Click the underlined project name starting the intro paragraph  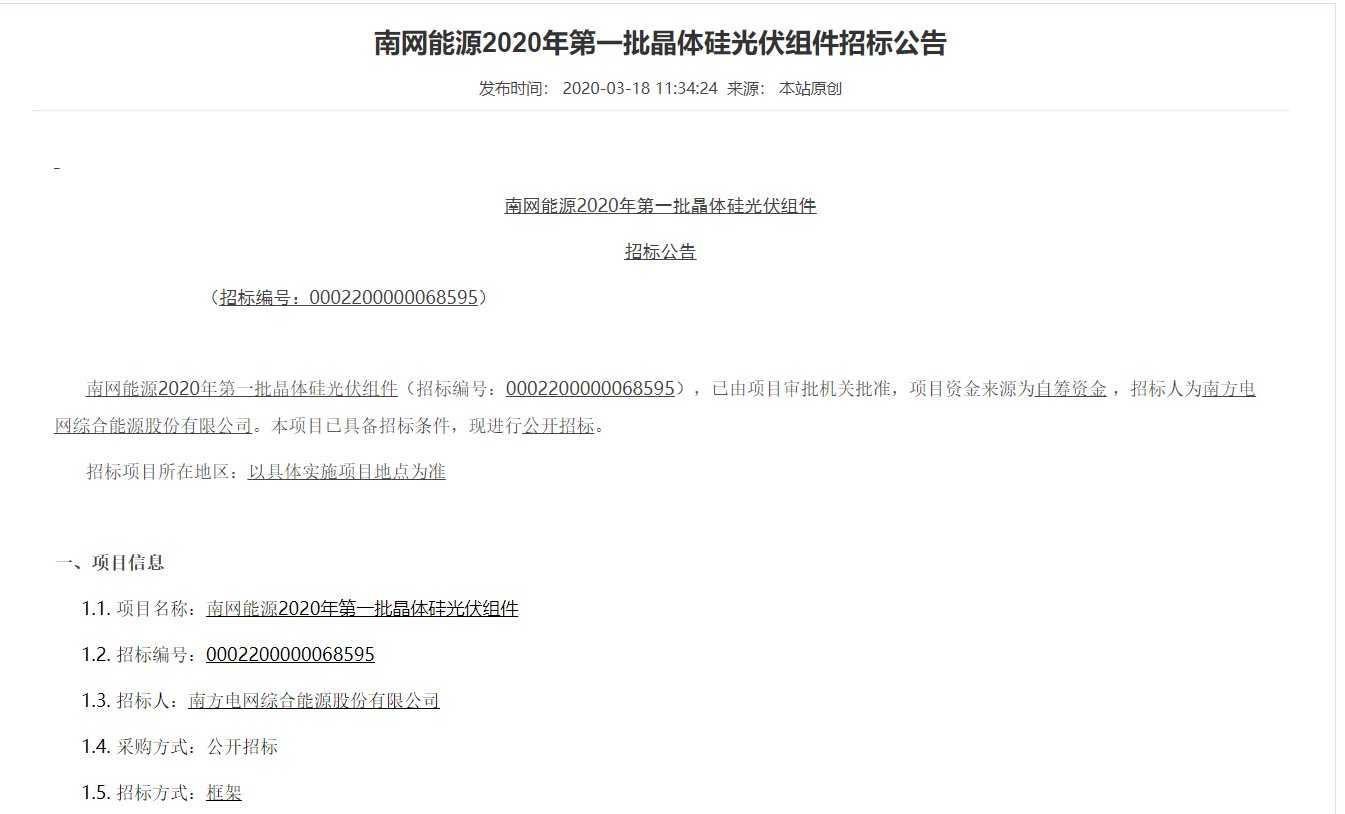click(242, 389)
